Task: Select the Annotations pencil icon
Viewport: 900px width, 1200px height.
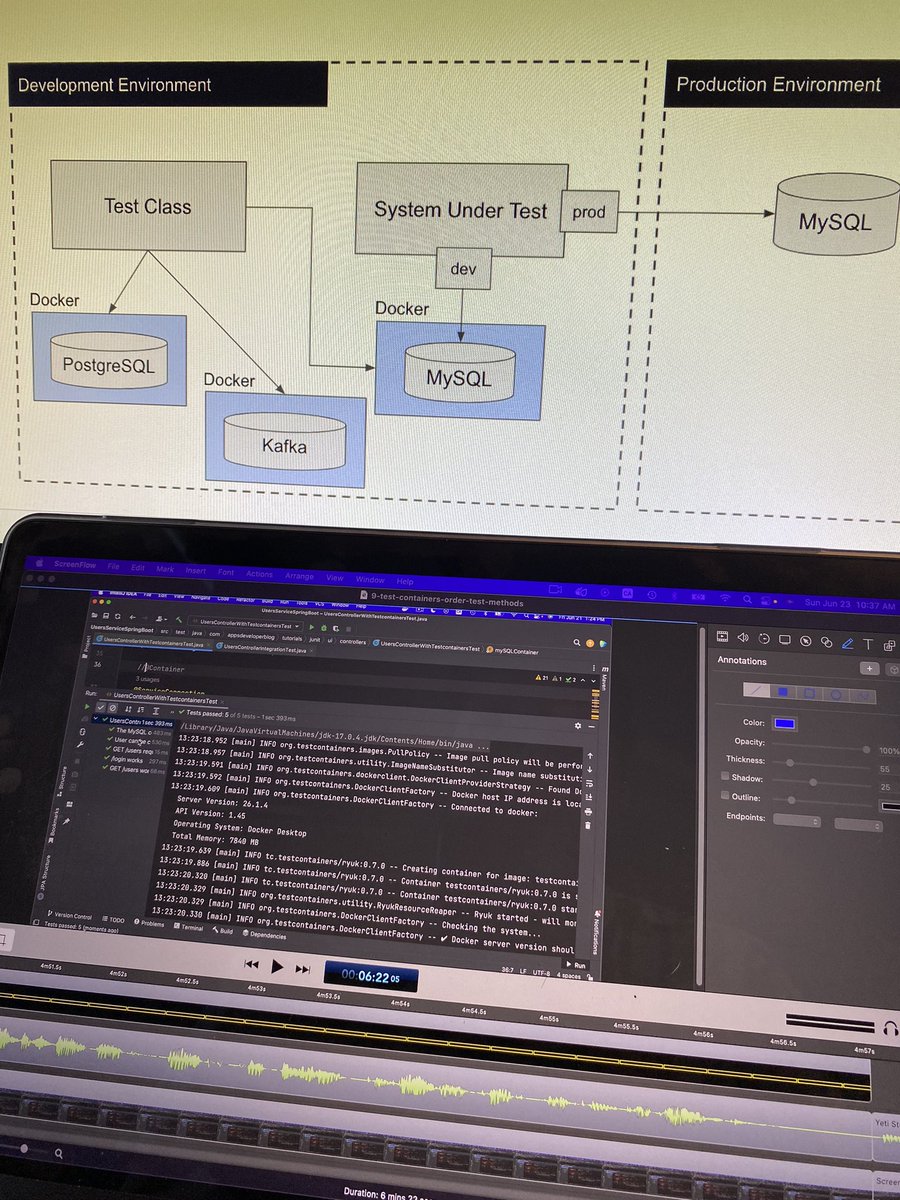Action: 848,642
